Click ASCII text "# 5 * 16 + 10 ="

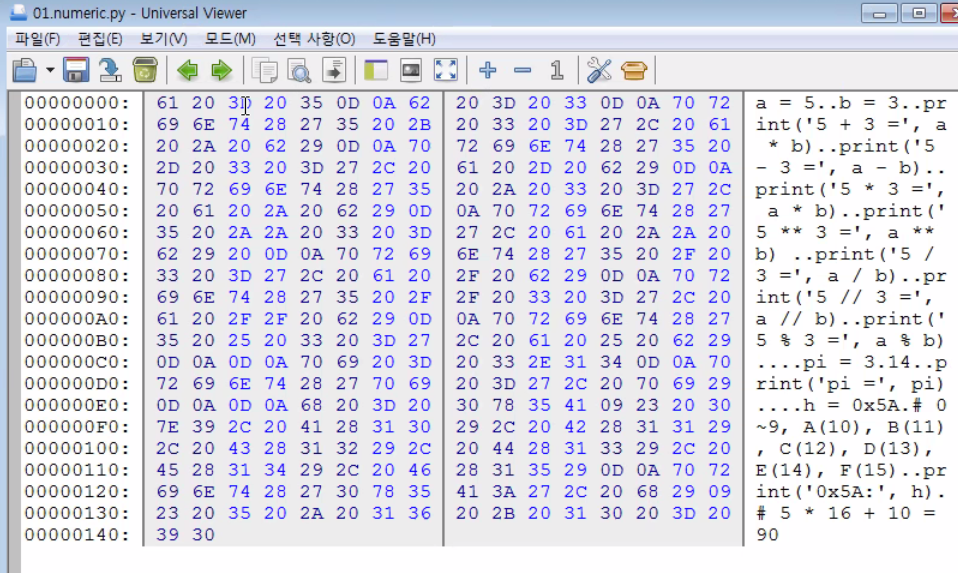(845, 513)
